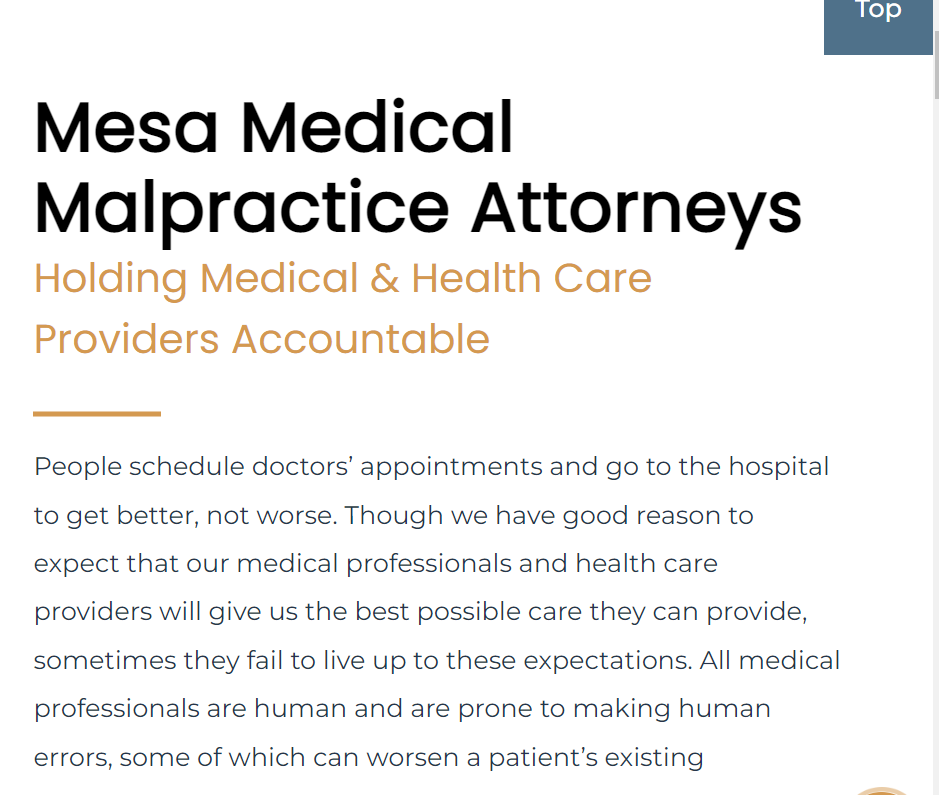Click the word Mesa in the heading
This screenshot has width=939, height=795.
127,129
